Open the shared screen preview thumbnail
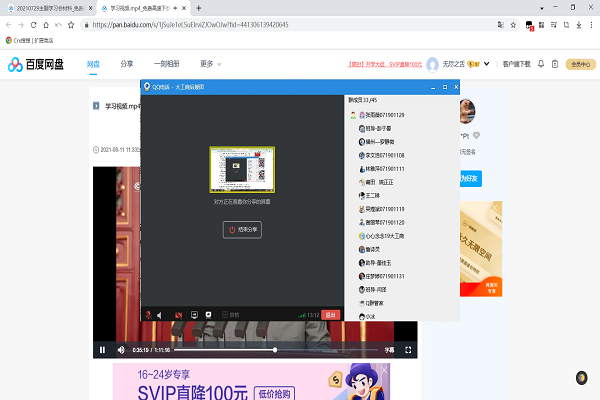The image size is (600, 400). (242, 170)
